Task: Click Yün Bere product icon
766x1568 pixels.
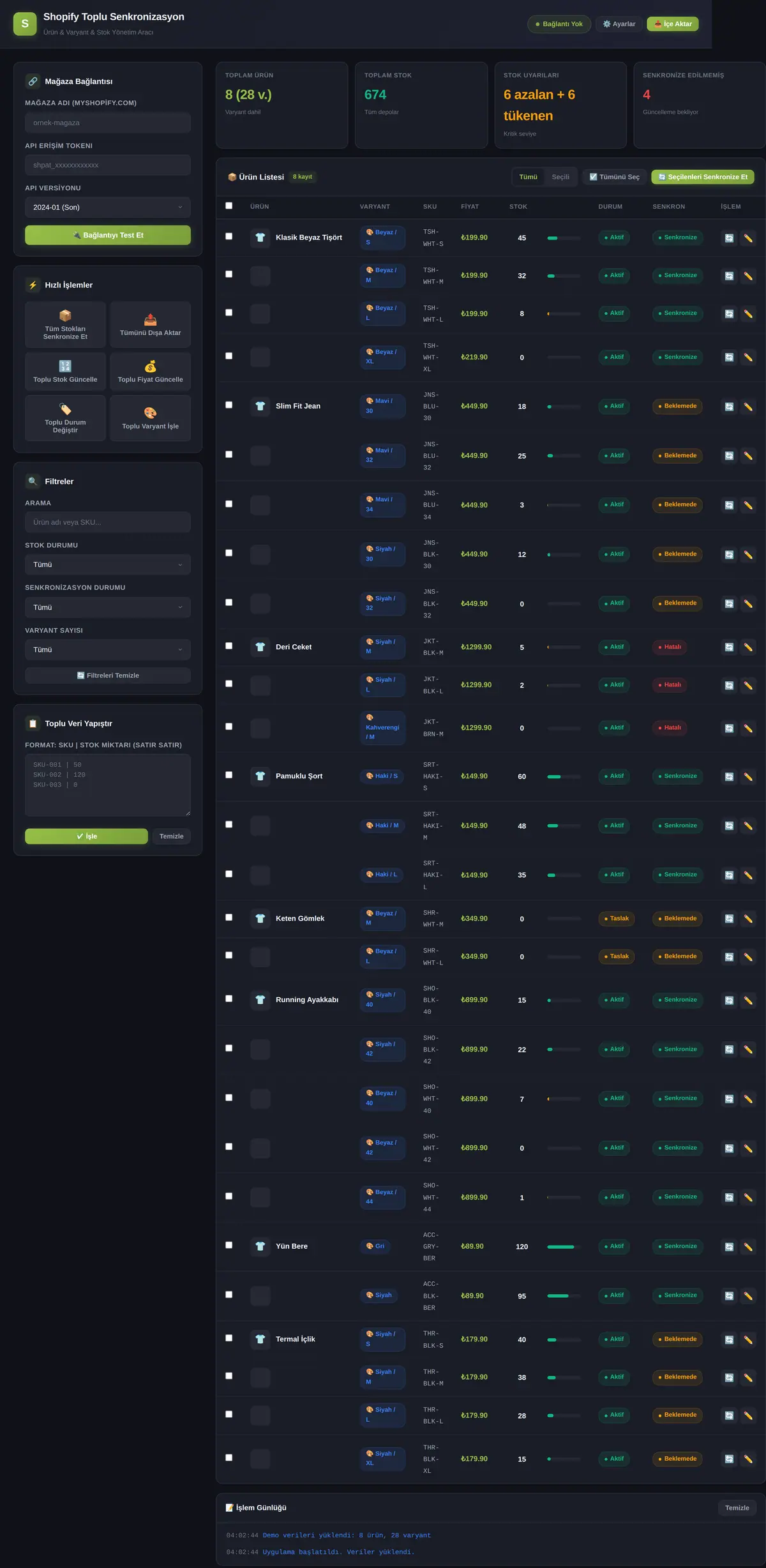Action: (x=260, y=1246)
